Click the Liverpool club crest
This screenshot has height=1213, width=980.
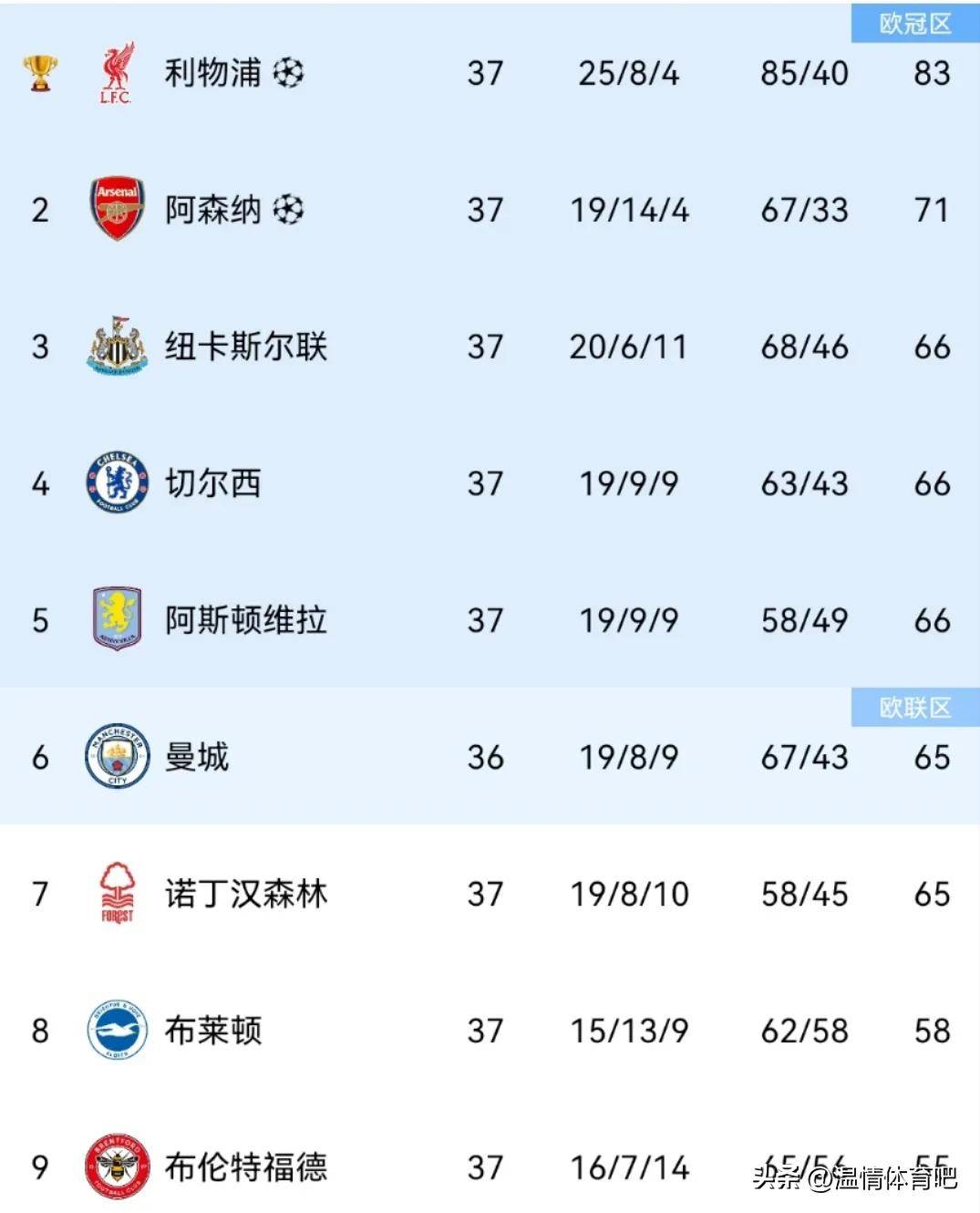tap(117, 73)
